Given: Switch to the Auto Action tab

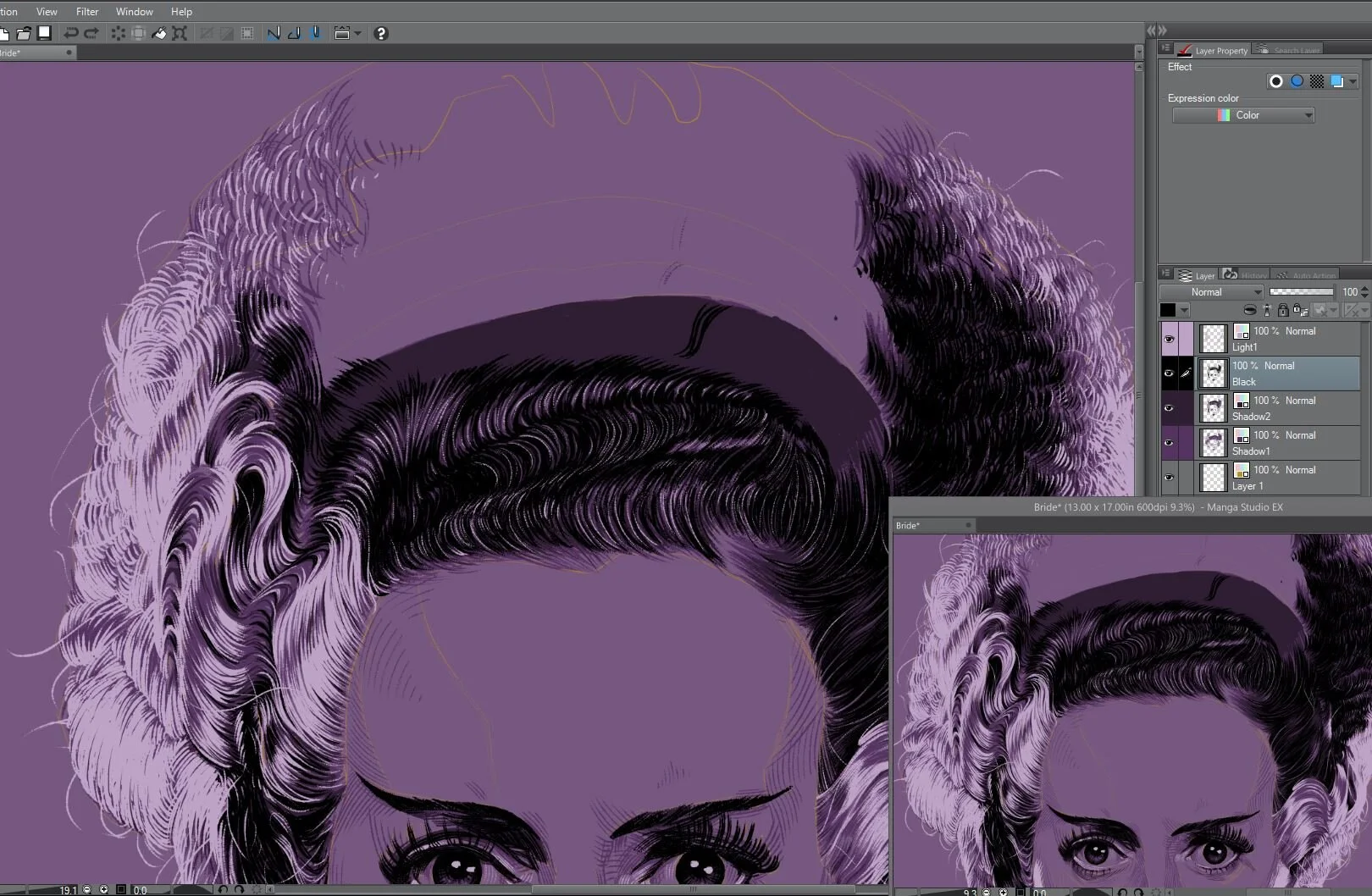Looking at the screenshot, I should coord(1305,275).
